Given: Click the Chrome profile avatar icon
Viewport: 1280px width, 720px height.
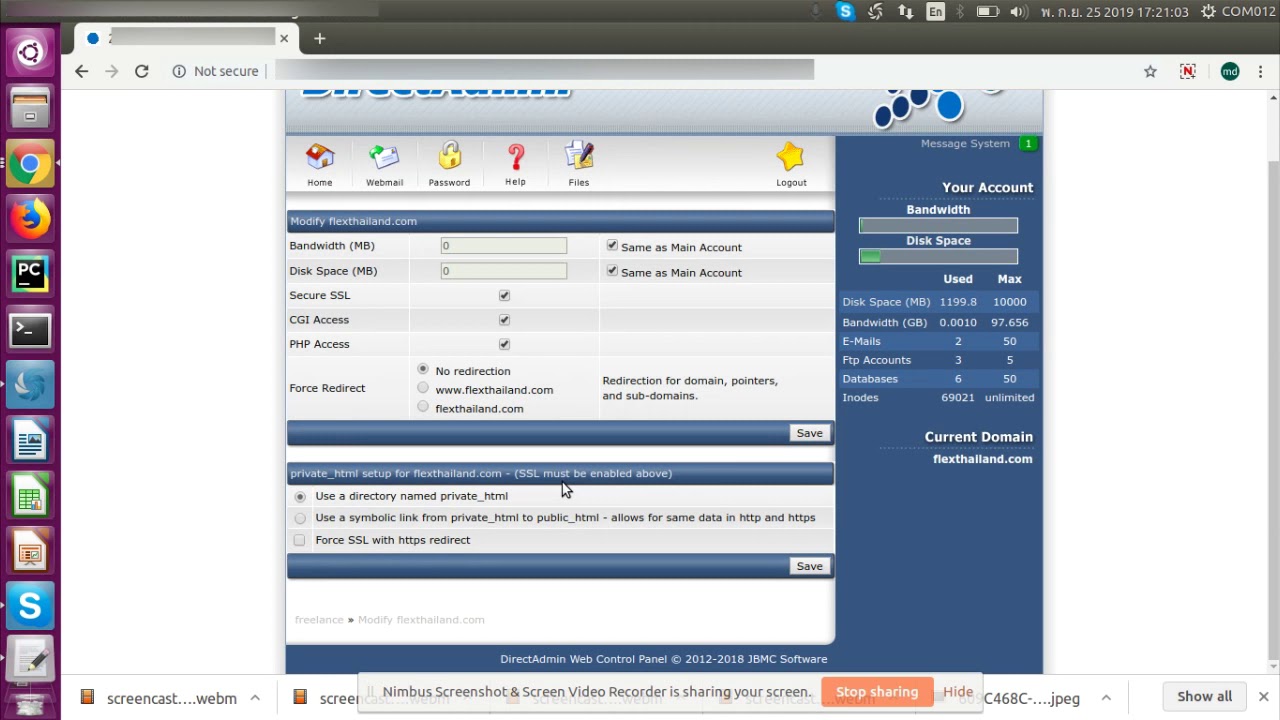Looking at the screenshot, I should 1230,71.
